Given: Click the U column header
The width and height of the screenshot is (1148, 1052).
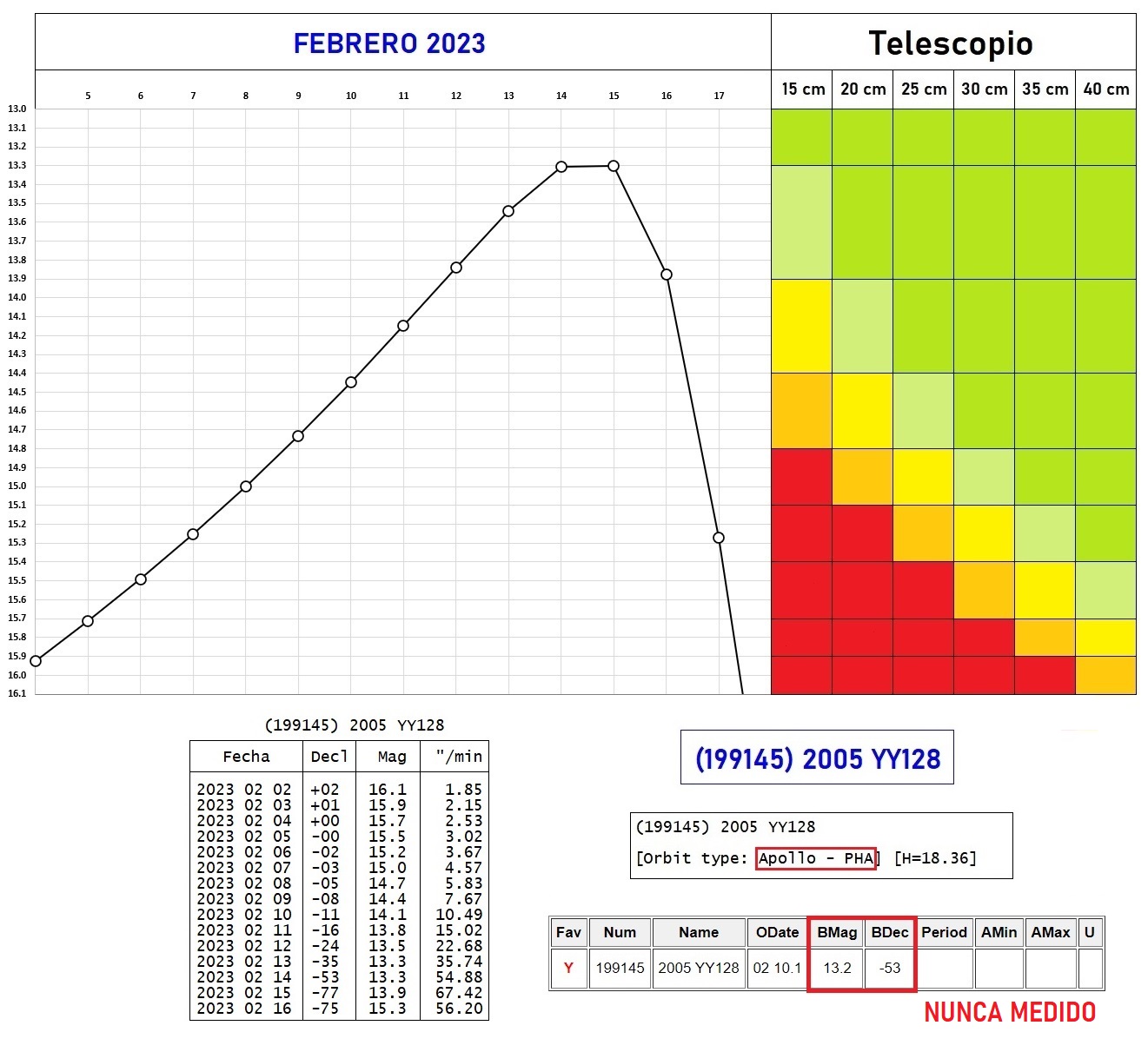Looking at the screenshot, I should 1090,933.
